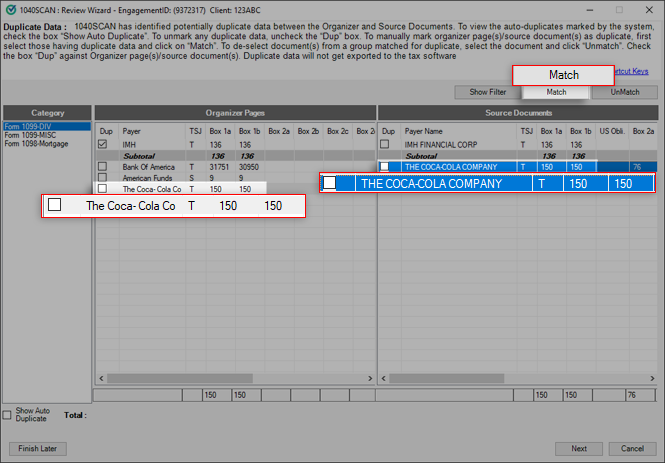Click the 1040SCAN app icon in title bar
This screenshot has height=463, width=665.
pos(10,10)
